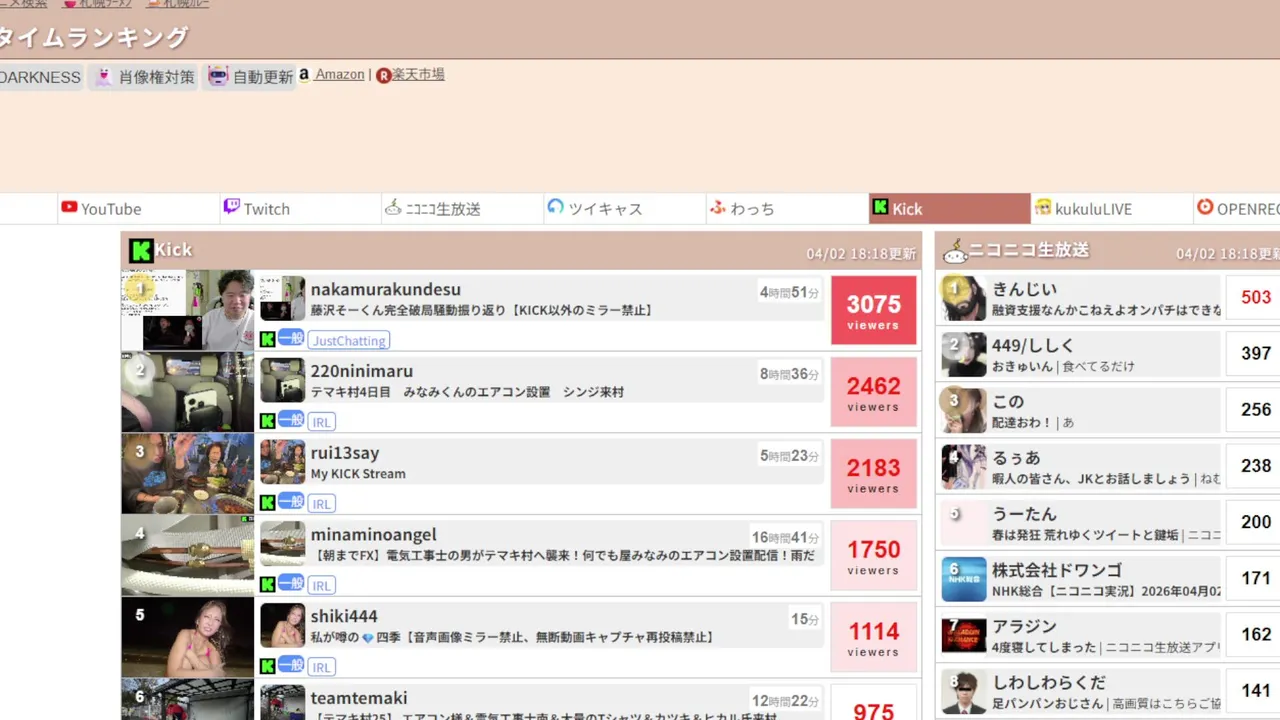The width and height of the screenshot is (1280, 720).
Task: Toggle the 自動更新 auto-refresh option
Action: [x=250, y=77]
